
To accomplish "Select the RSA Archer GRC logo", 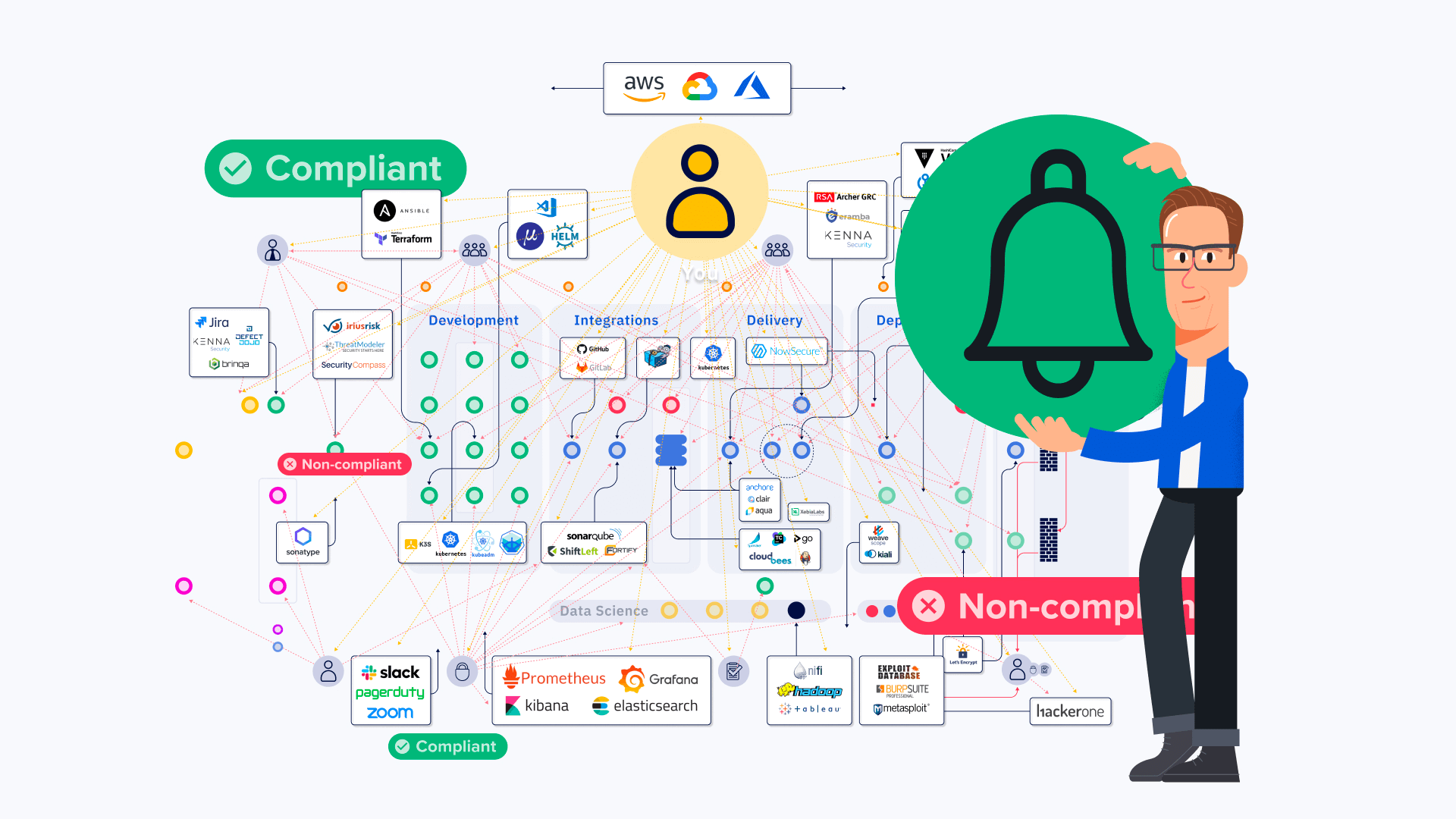I will click(845, 196).
